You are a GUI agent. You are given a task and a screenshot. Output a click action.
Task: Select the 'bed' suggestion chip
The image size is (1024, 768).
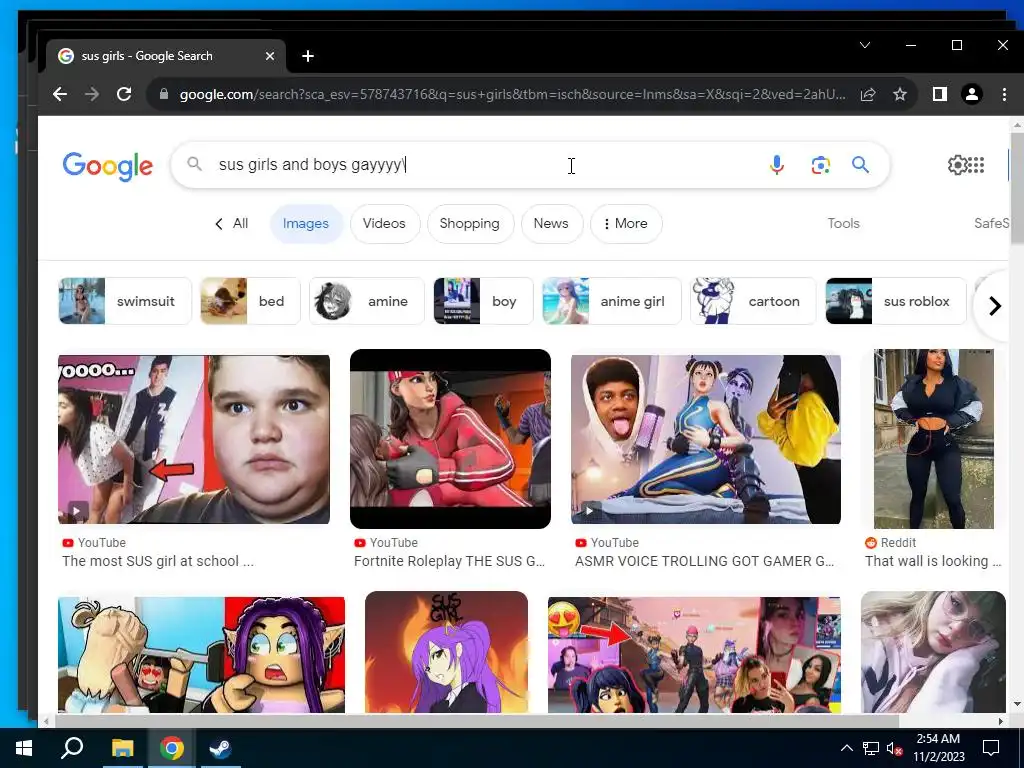click(x=250, y=301)
